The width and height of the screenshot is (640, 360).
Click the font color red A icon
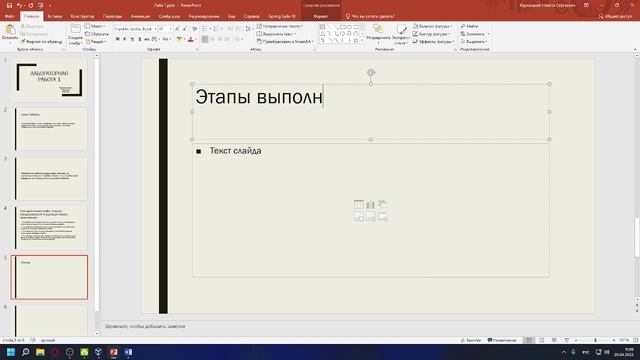click(x=190, y=39)
